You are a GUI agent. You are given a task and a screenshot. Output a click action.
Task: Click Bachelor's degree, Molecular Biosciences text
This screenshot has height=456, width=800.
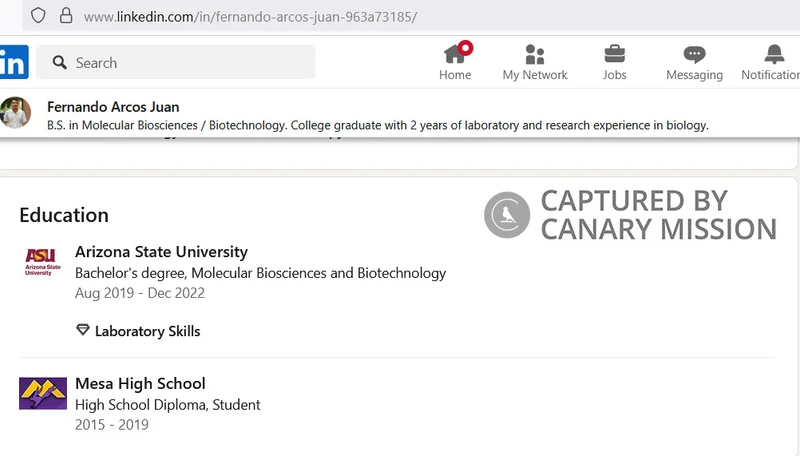(x=260, y=273)
